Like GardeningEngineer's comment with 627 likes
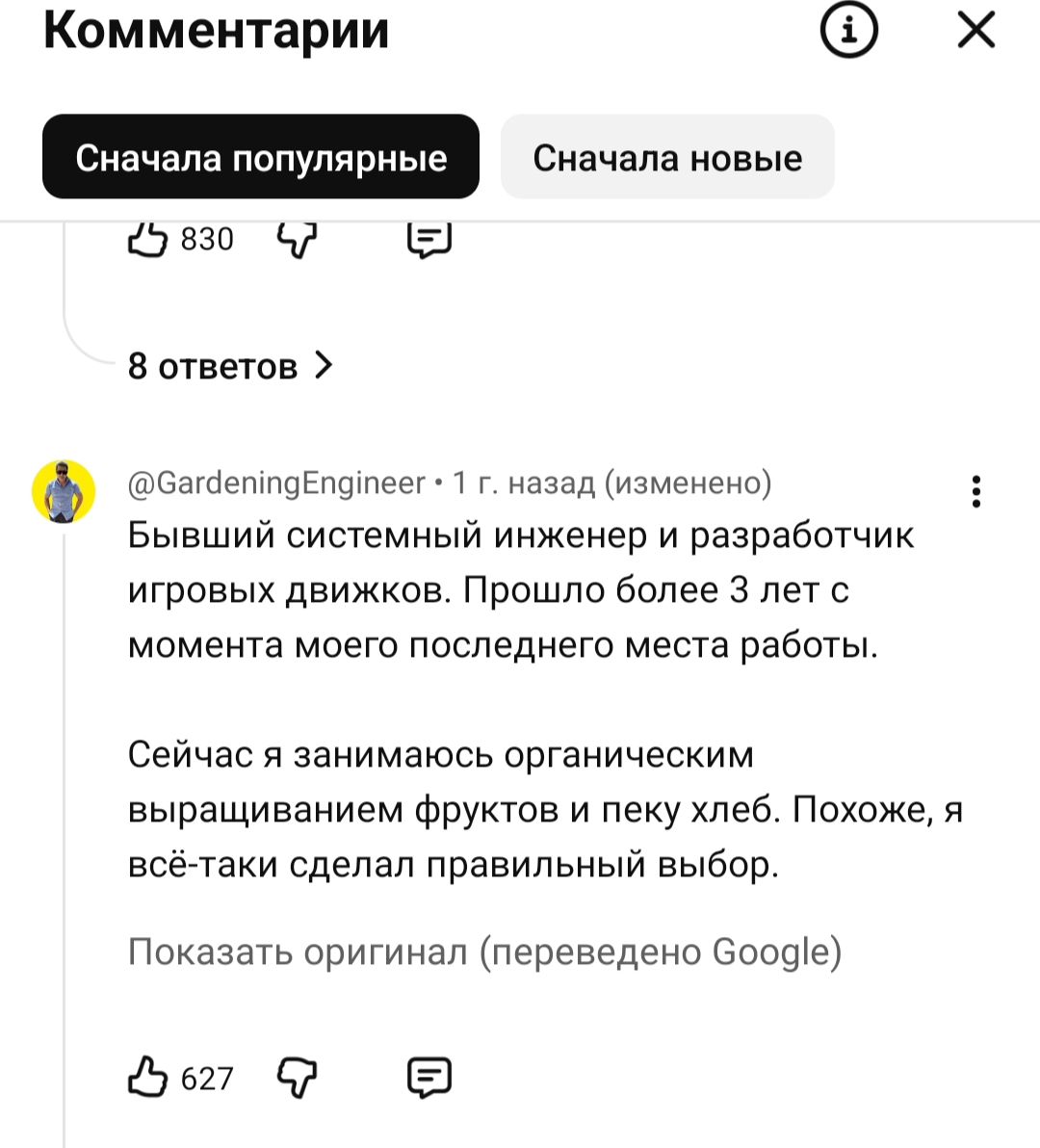 click(x=147, y=1077)
